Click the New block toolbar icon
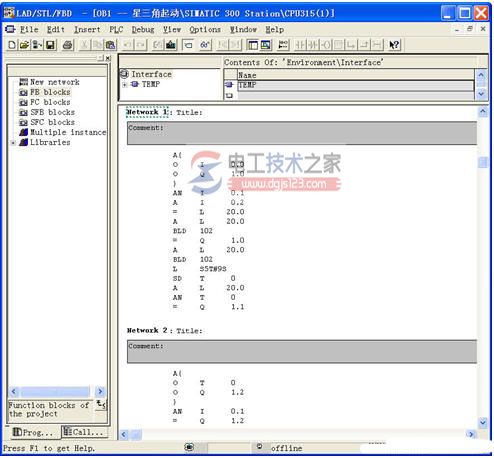494x458 pixels. point(12,45)
